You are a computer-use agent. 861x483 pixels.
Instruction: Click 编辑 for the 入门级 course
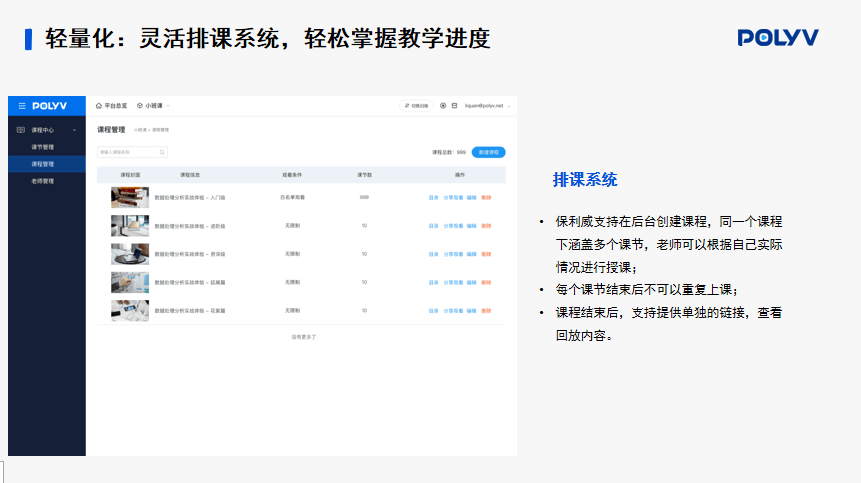[x=472, y=198]
